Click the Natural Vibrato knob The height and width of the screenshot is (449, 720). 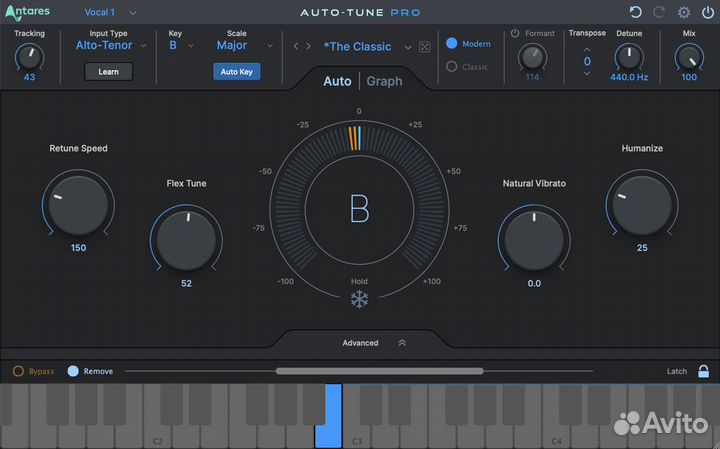click(534, 240)
